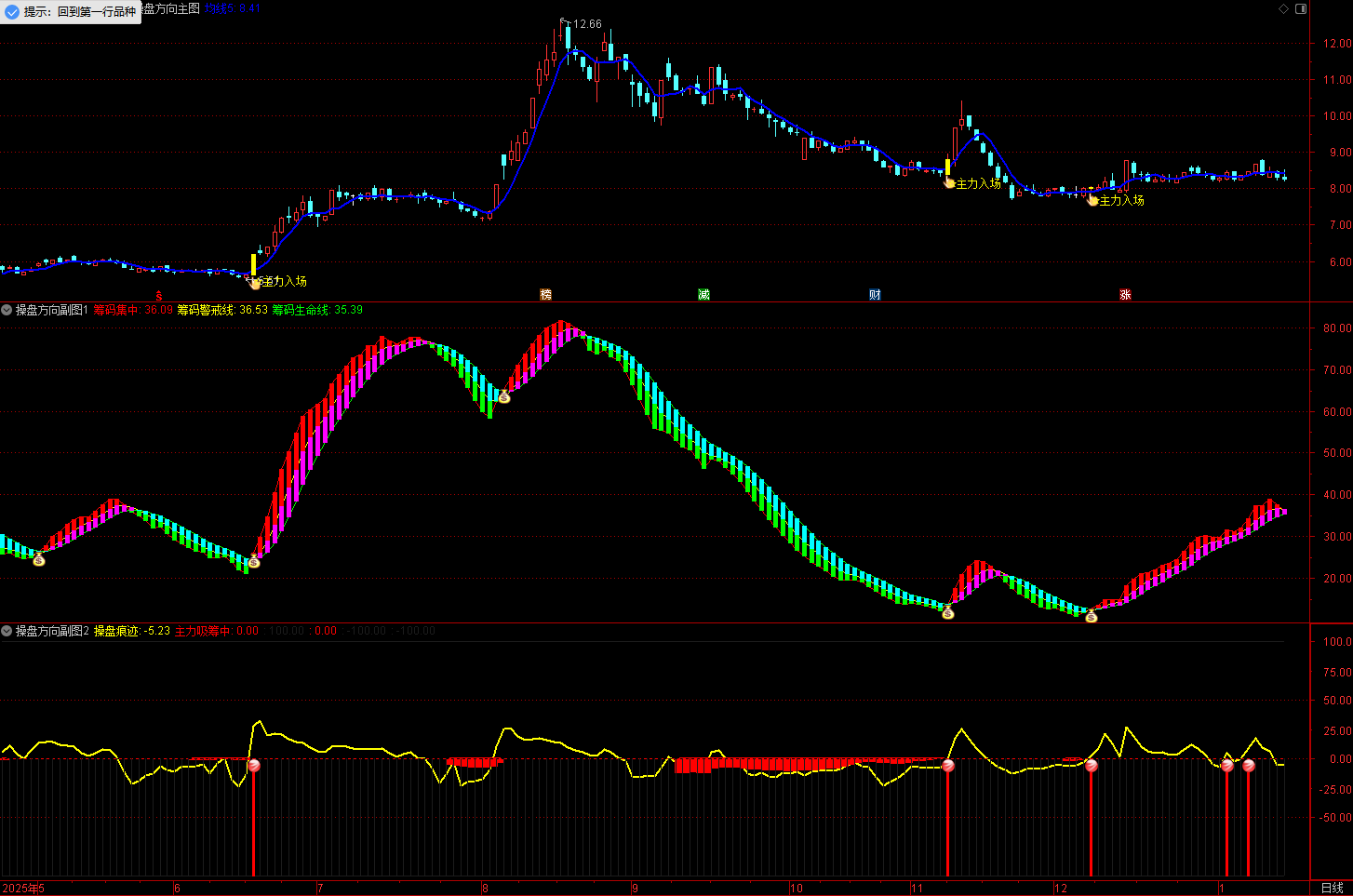Click the 操盘方向副图1 indicator title
Viewport: 1353px width, 896px height.
click(x=52, y=310)
